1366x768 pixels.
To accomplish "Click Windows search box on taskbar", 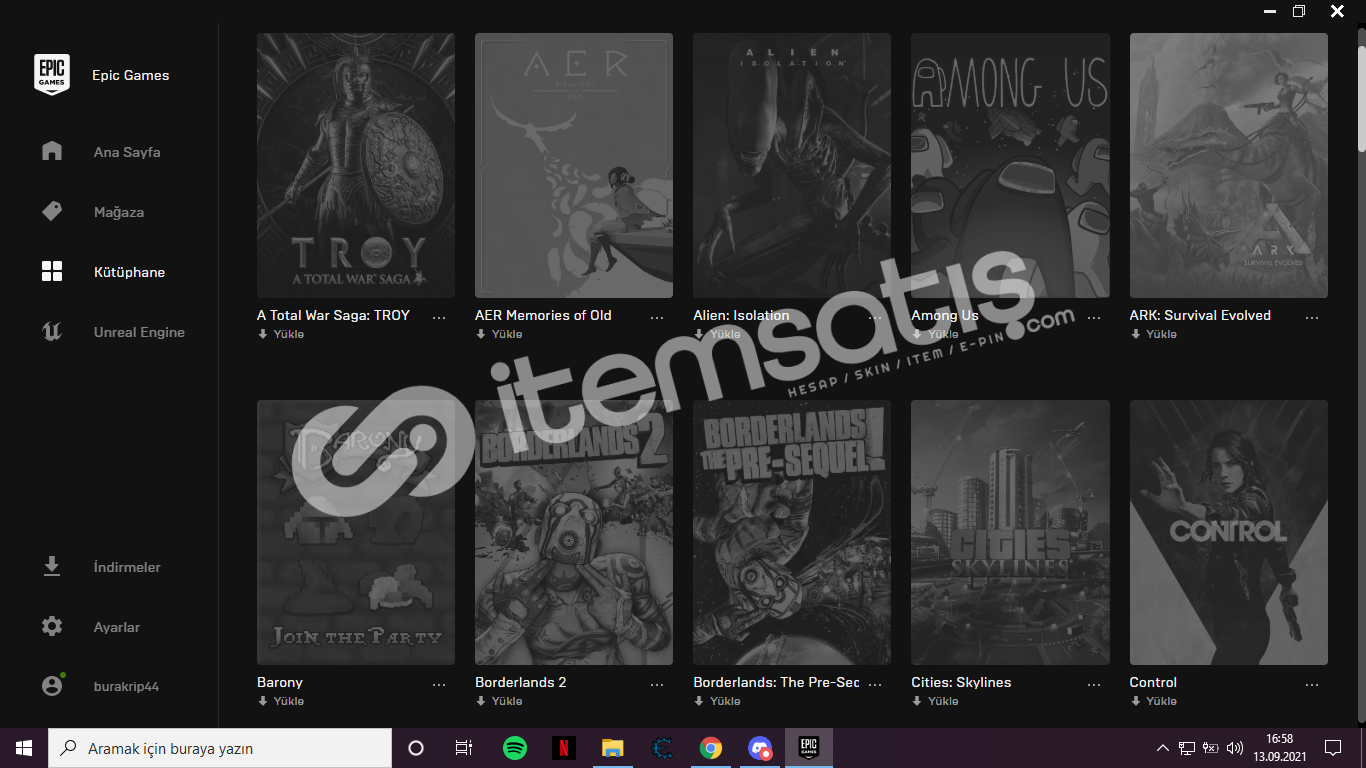I will 220,748.
